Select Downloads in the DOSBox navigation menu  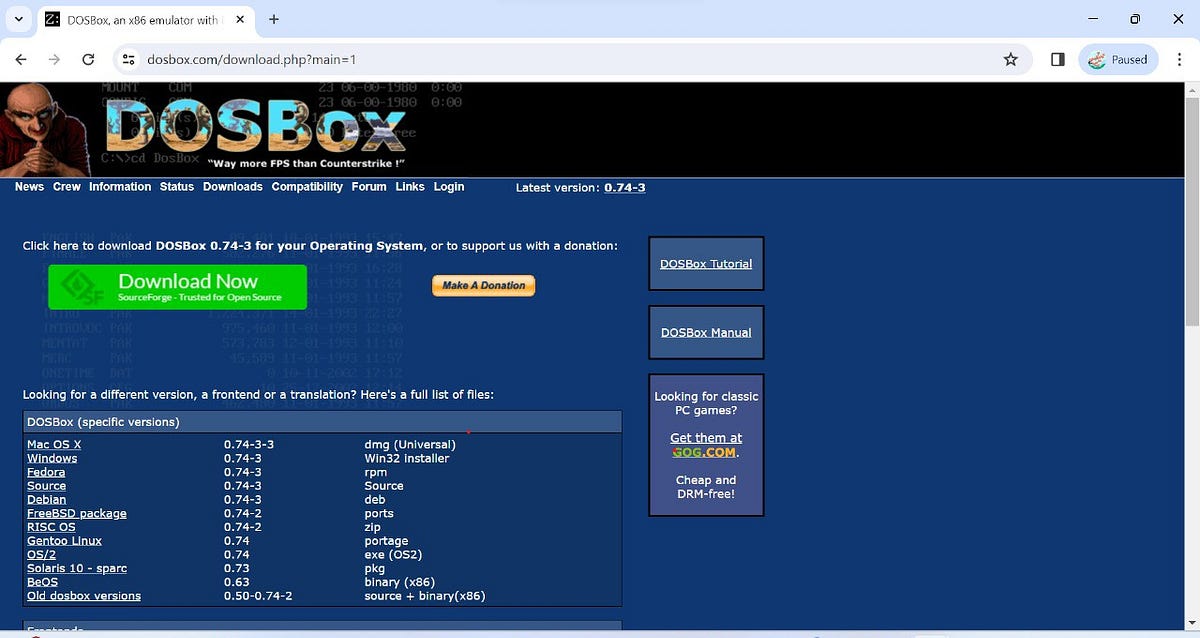coord(232,186)
